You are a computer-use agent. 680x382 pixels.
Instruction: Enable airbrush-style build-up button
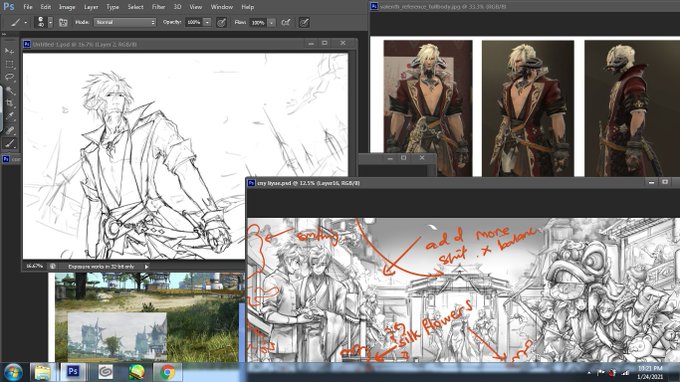[x=286, y=23]
